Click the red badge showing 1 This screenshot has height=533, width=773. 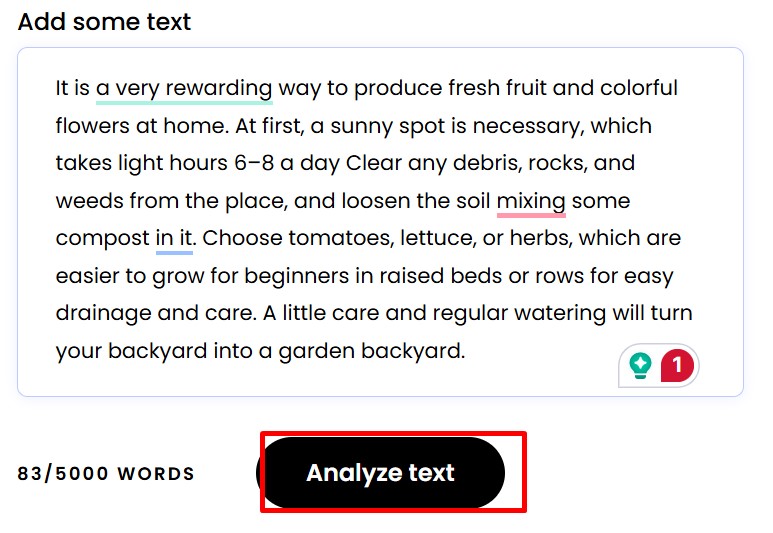(677, 366)
